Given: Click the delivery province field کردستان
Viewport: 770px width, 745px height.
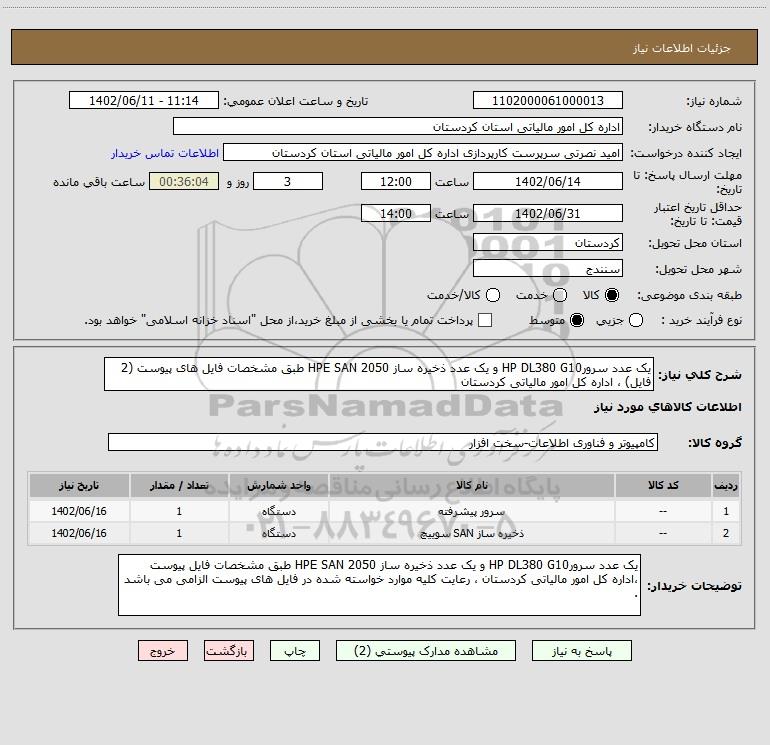Looking at the screenshot, I should coord(548,243).
